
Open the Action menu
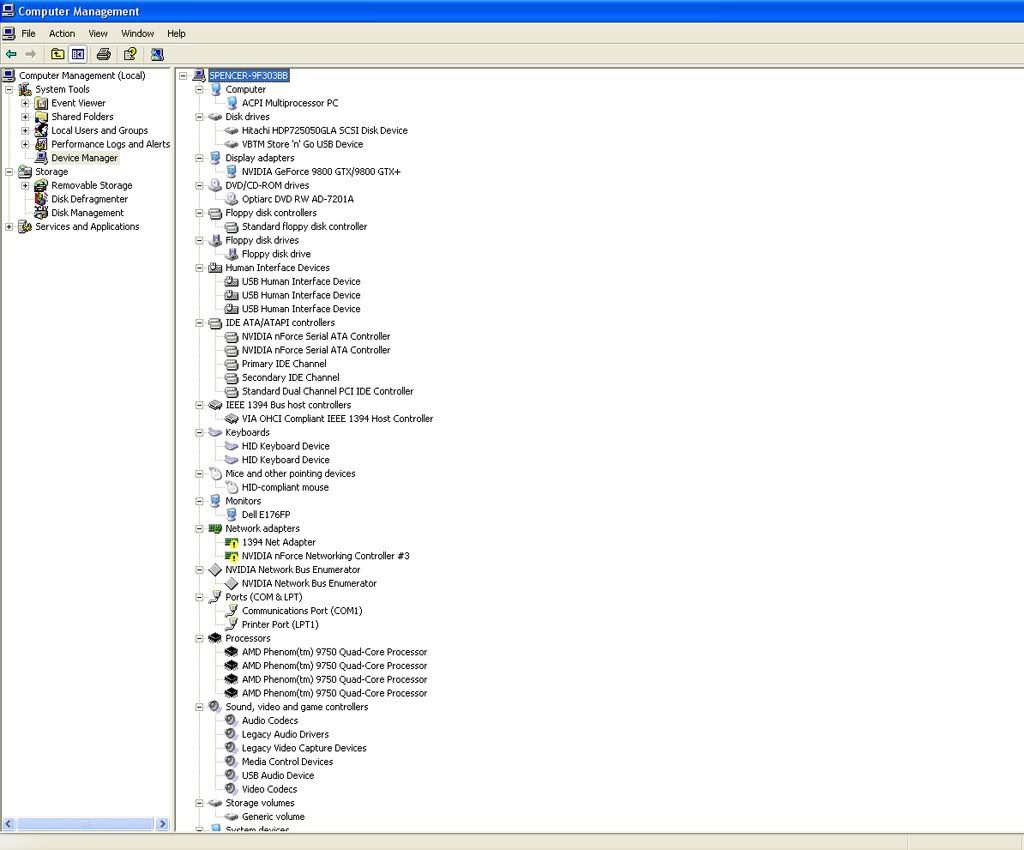(x=62, y=33)
